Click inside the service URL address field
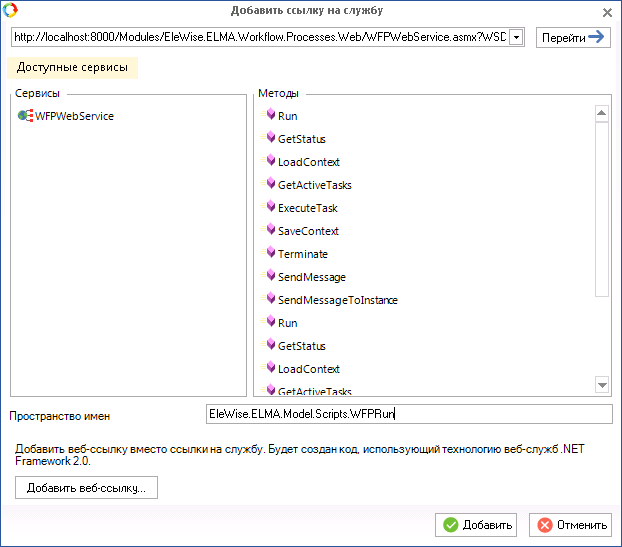Screen dimensions: 622x547 coord(260,37)
